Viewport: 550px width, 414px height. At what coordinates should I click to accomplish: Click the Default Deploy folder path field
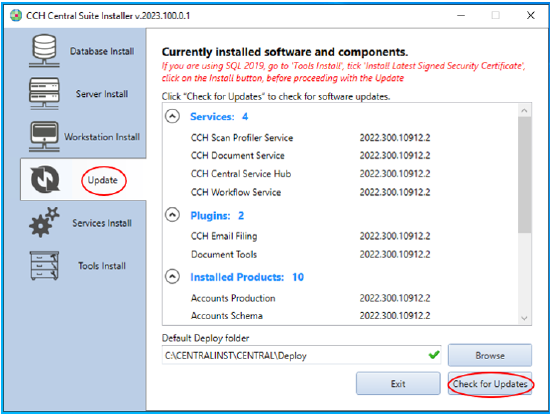(301, 355)
